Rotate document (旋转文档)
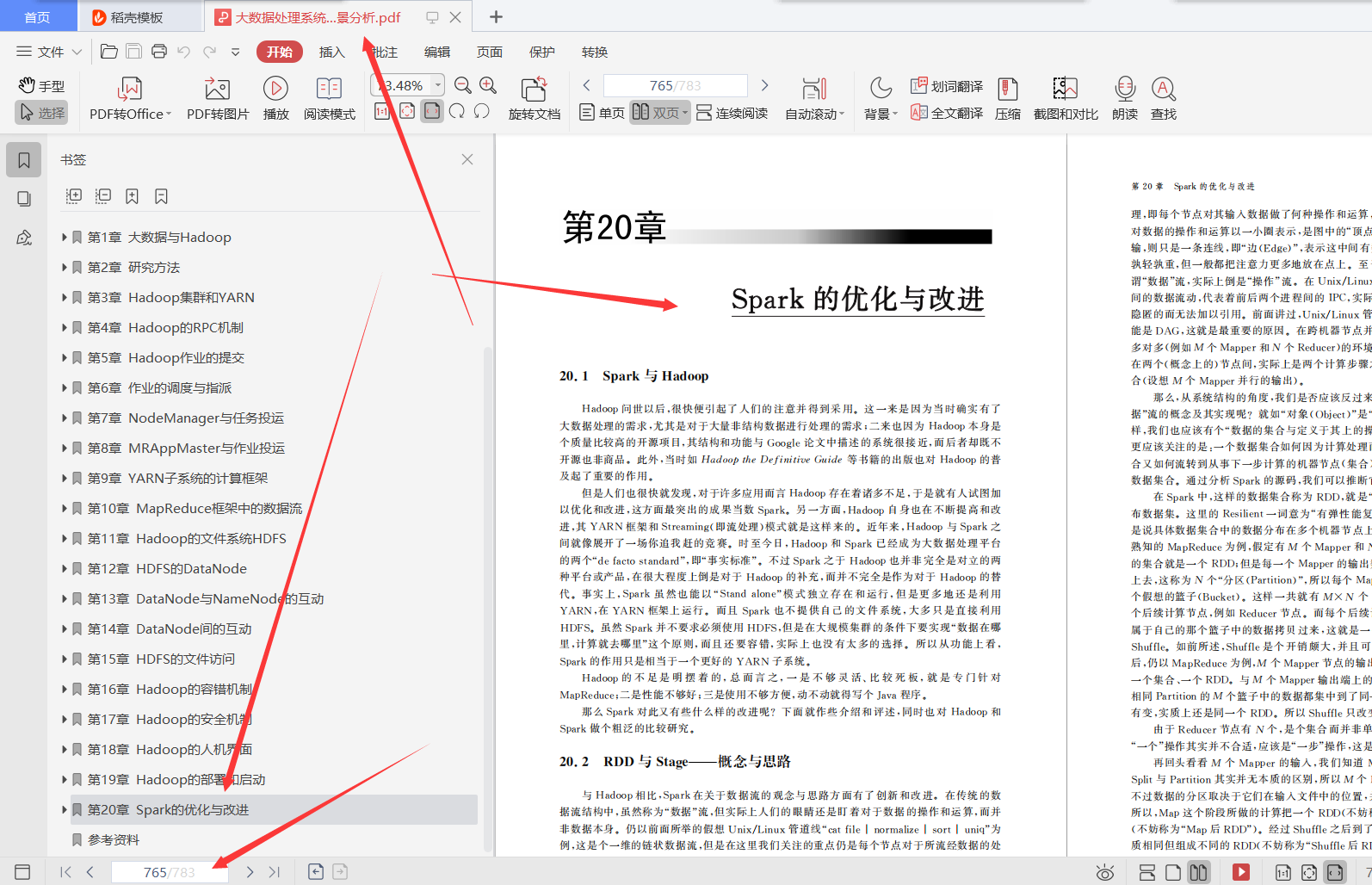Viewport: 1372px width, 885px height. [x=535, y=99]
